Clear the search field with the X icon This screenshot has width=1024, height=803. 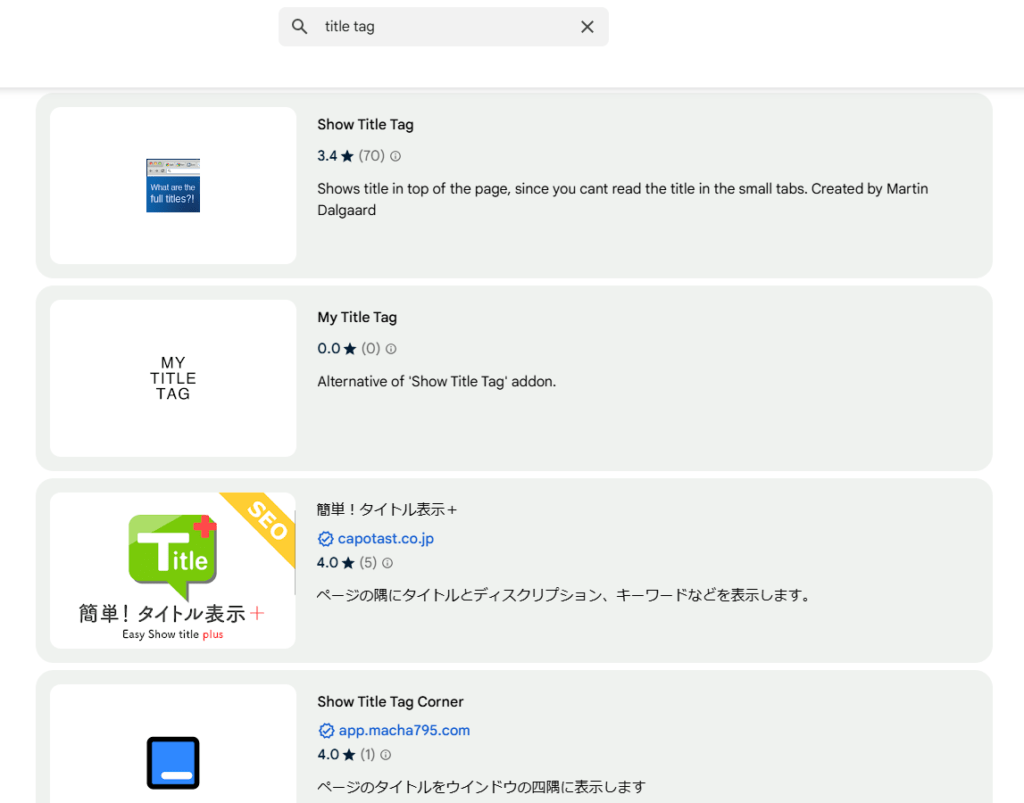click(587, 26)
